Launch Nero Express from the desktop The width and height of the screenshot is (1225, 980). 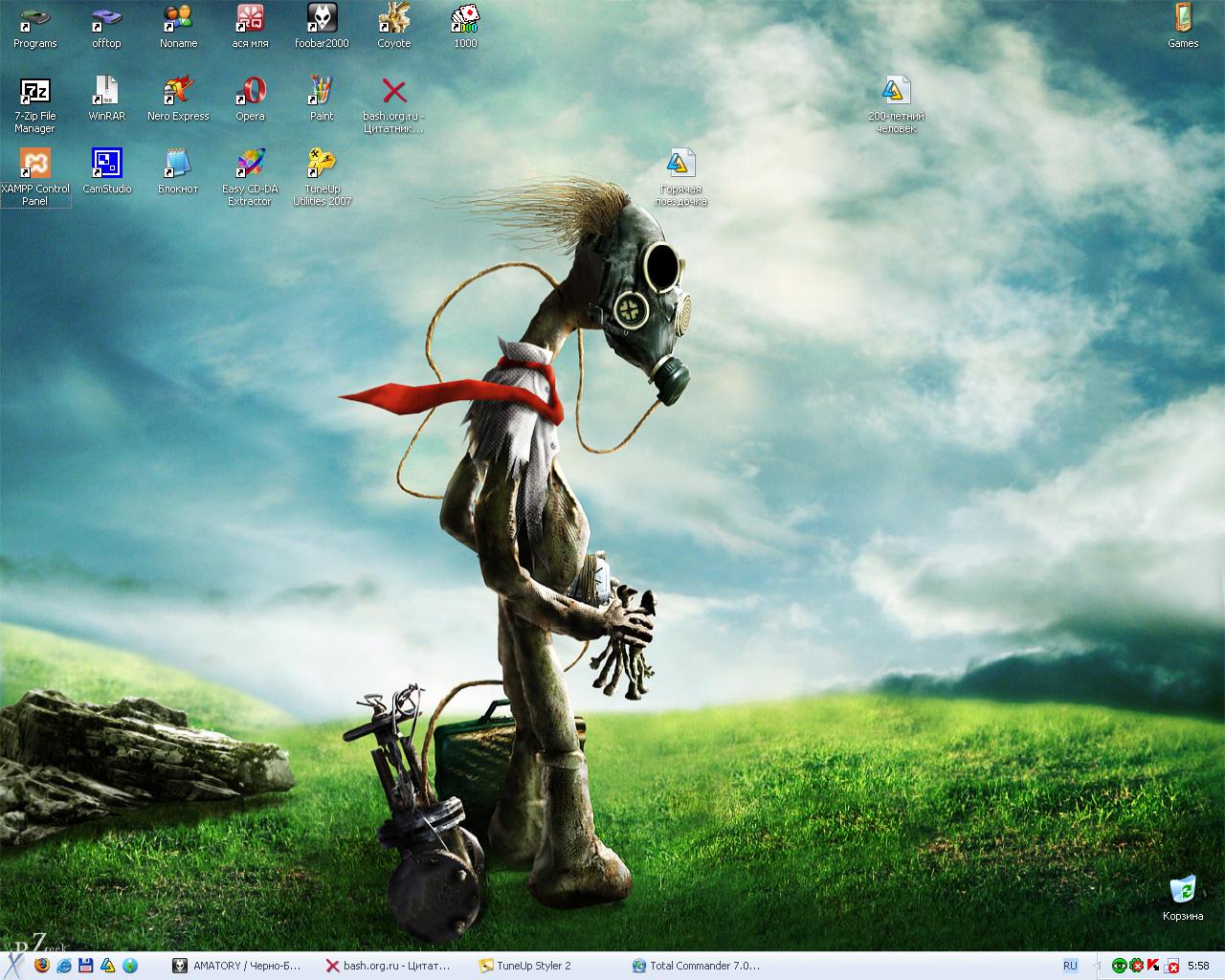coord(178,100)
